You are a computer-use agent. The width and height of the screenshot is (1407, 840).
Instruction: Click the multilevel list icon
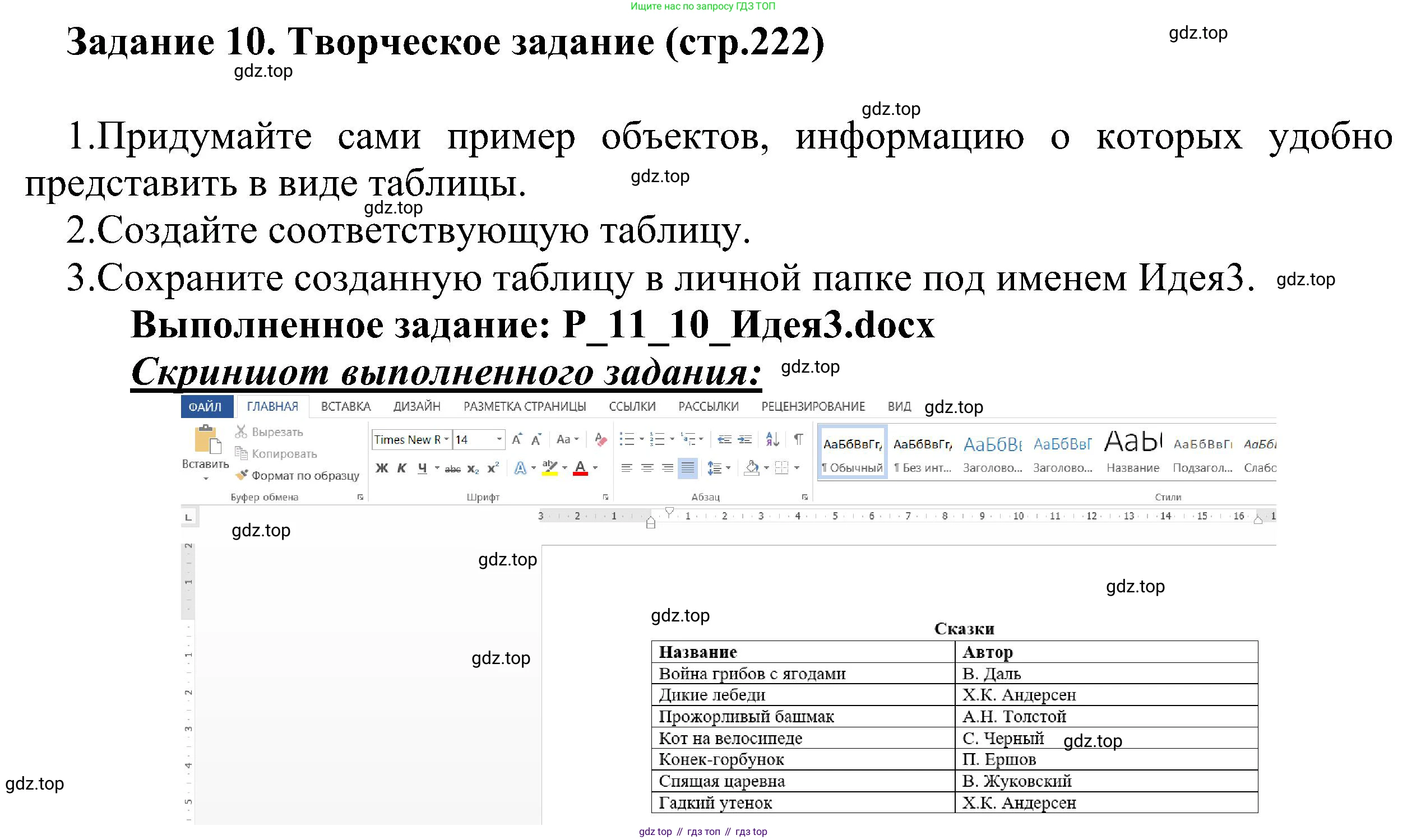click(688, 439)
